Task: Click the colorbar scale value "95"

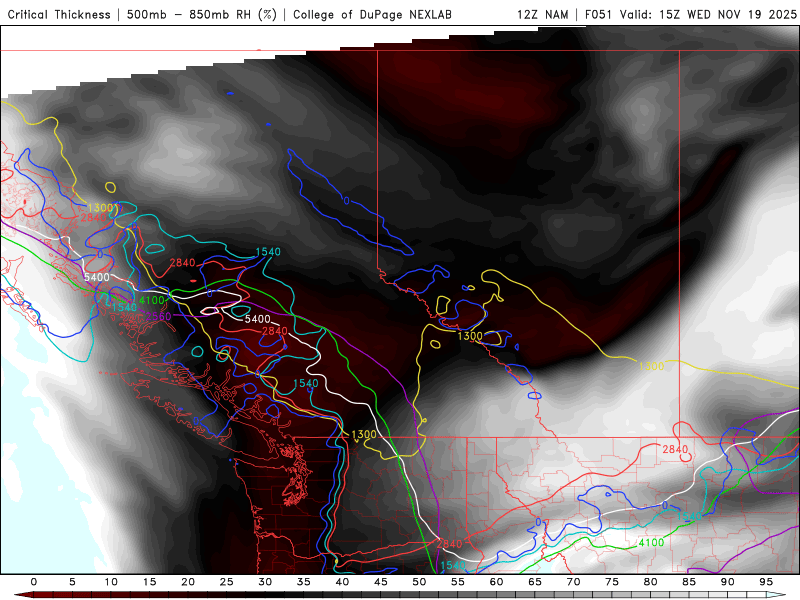Action: point(766,582)
